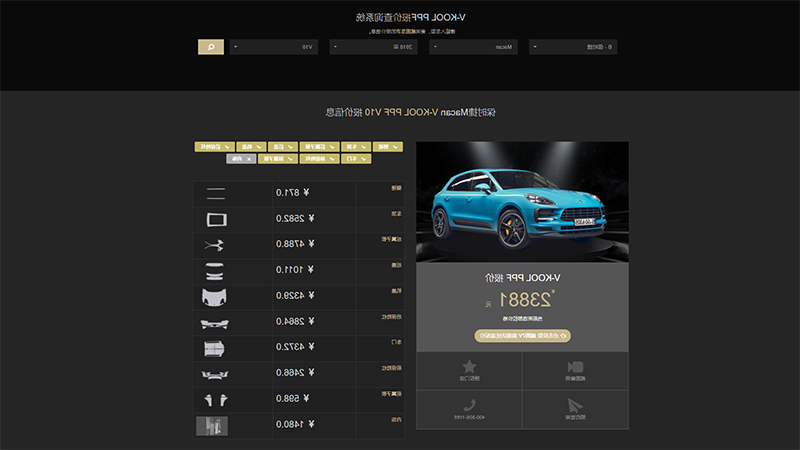
Task: Remove the grey 内饰 tag with x
Action: (241, 159)
